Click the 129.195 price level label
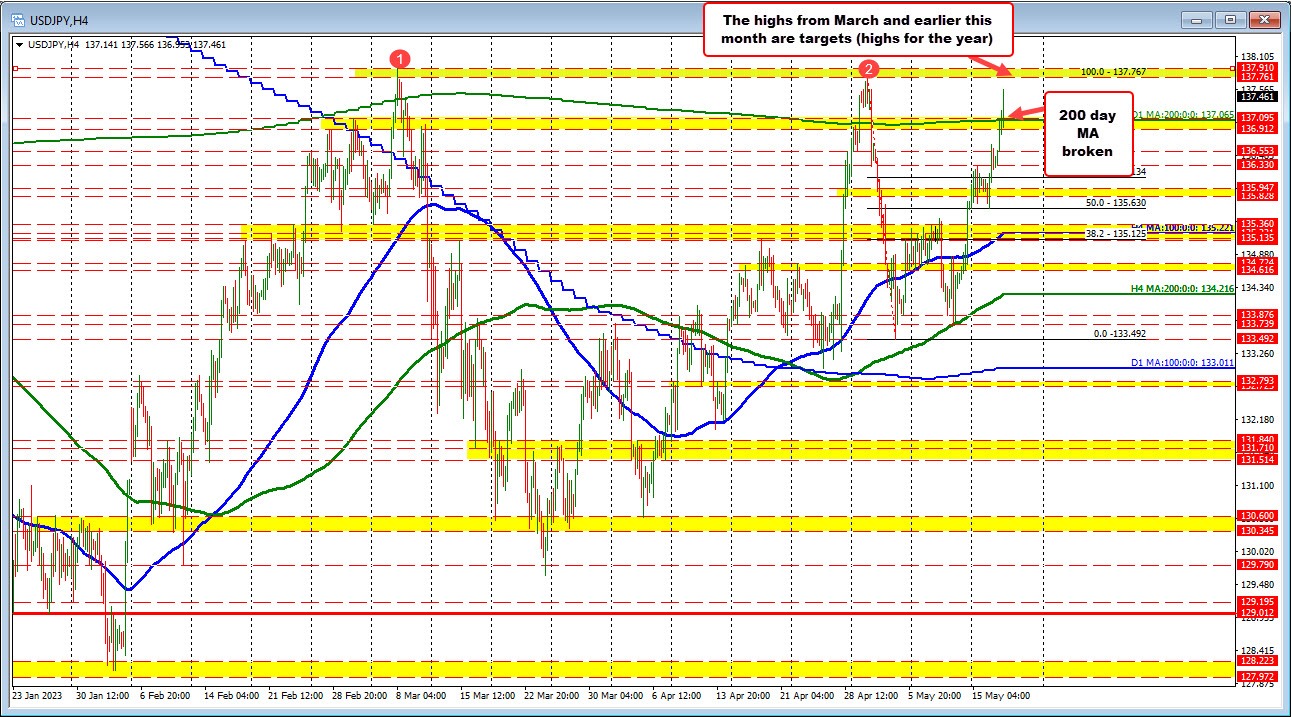 [x=1255, y=601]
